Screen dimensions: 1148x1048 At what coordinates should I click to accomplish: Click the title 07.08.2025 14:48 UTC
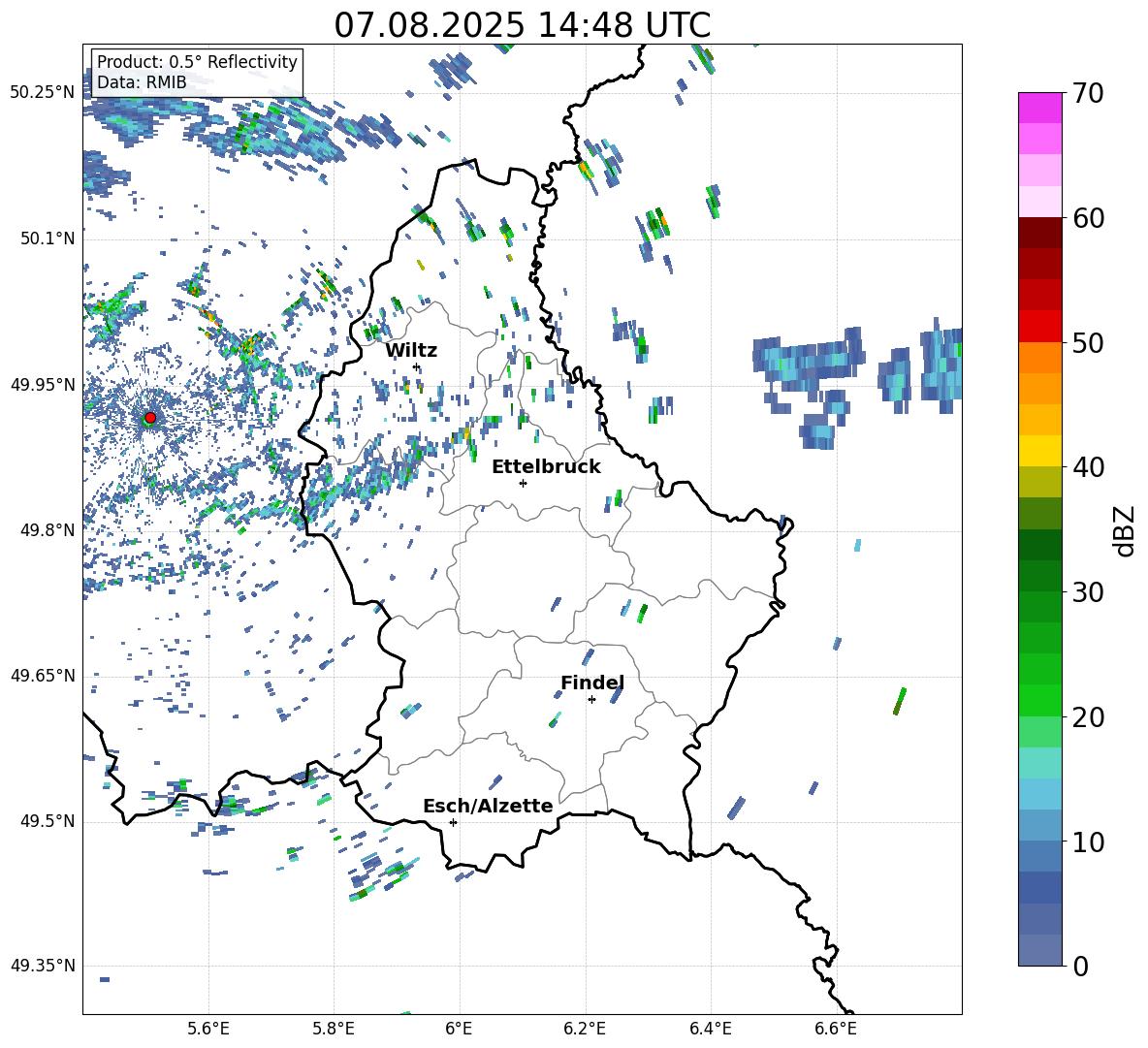click(522, 25)
